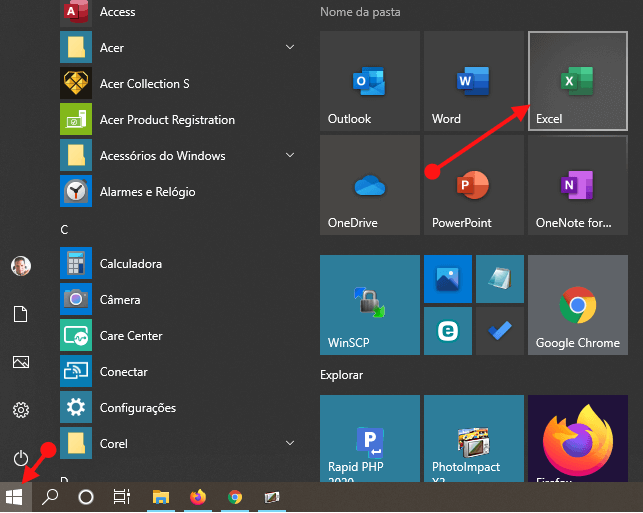Open the Rapid PHP tile
The height and width of the screenshot is (513, 643).
(369, 438)
